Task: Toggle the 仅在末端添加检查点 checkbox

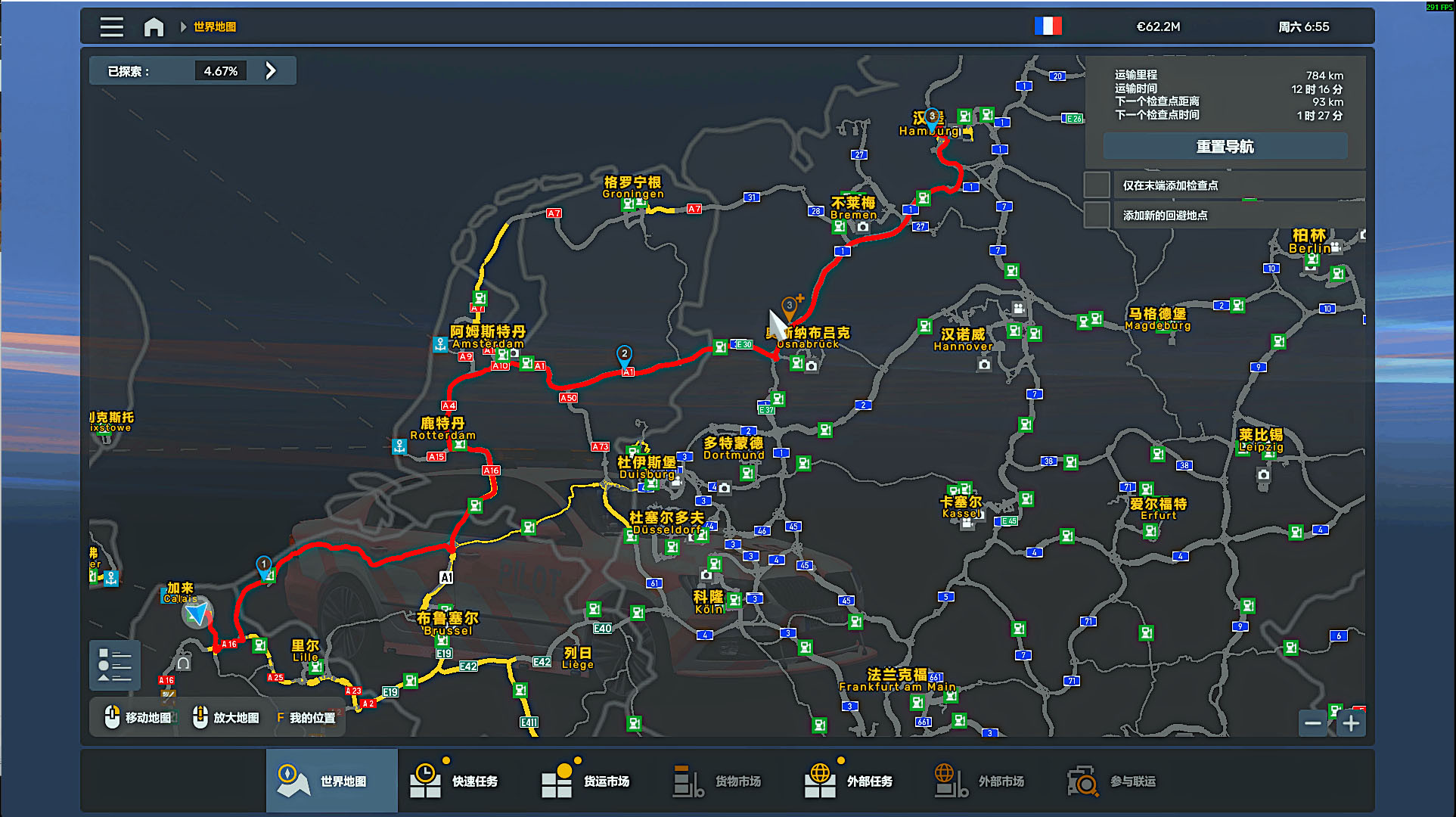Action: coord(1097,185)
